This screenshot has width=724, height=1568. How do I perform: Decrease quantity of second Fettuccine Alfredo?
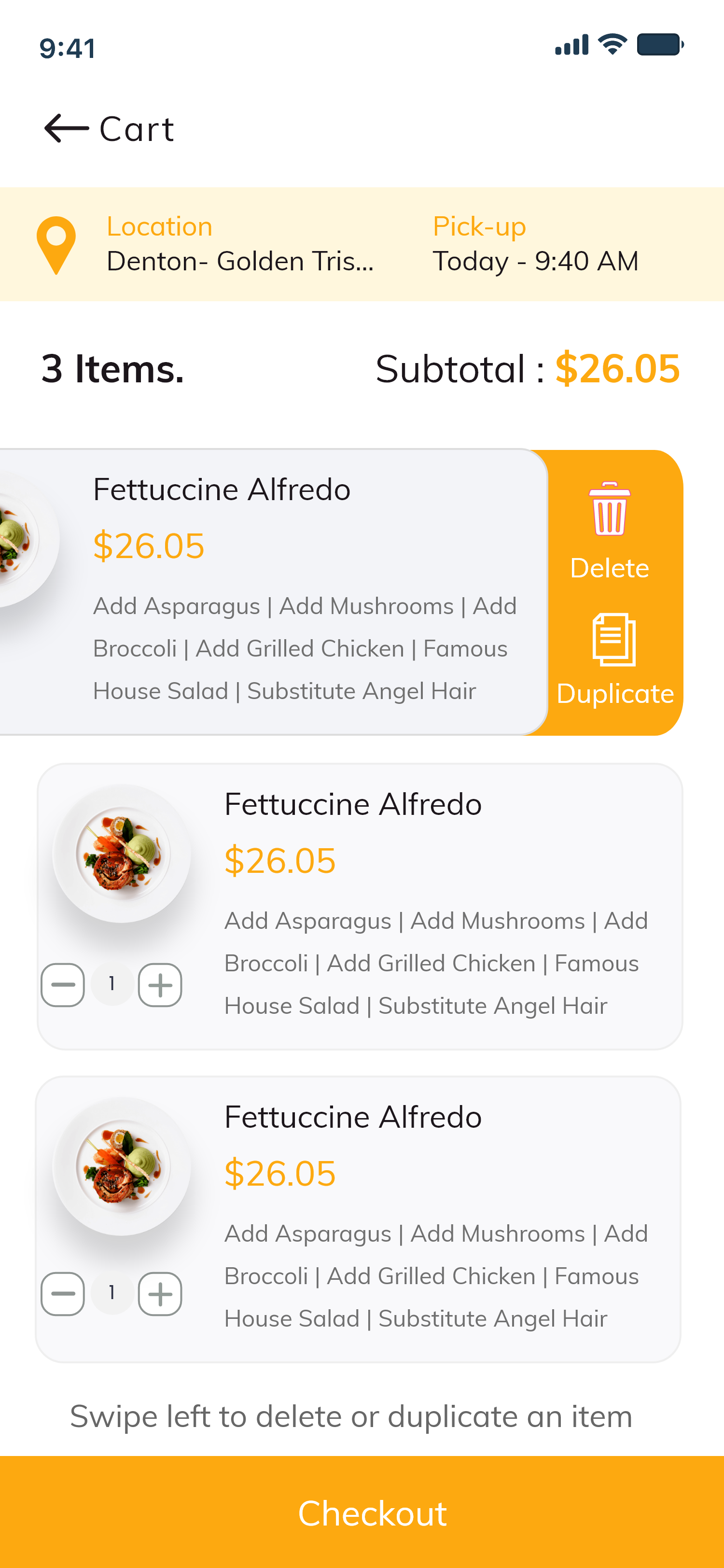(x=63, y=985)
